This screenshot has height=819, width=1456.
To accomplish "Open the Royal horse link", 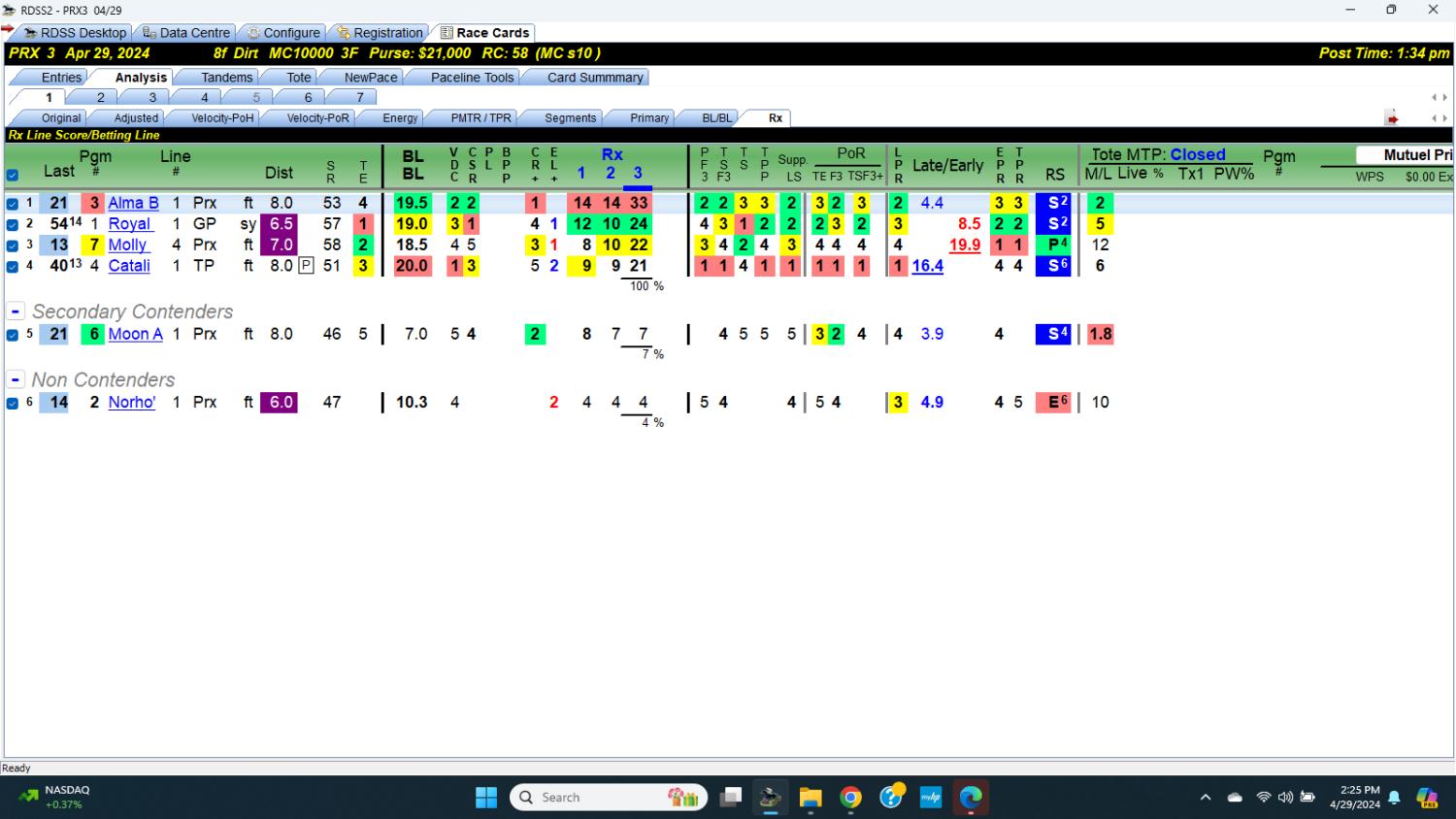I will click(129, 224).
